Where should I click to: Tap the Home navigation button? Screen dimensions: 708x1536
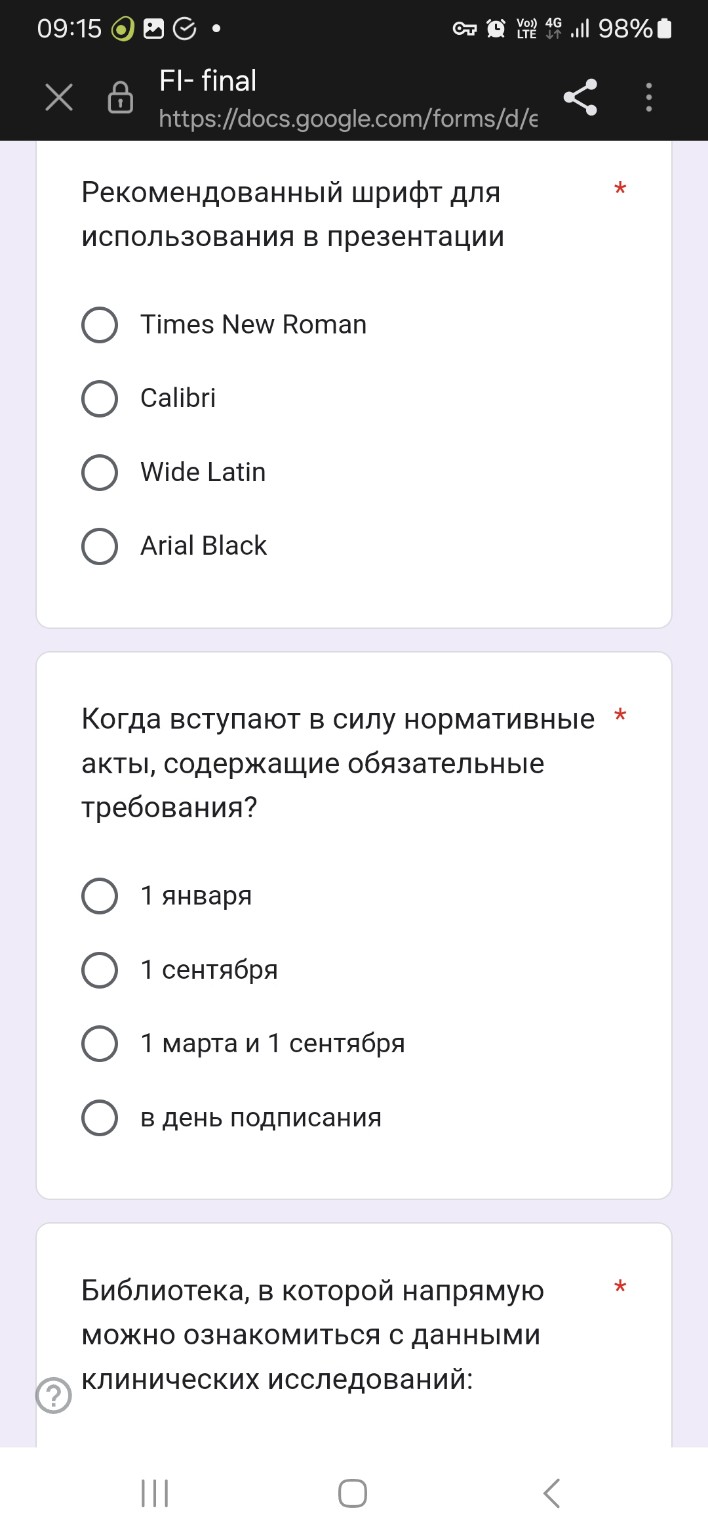click(351, 1492)
